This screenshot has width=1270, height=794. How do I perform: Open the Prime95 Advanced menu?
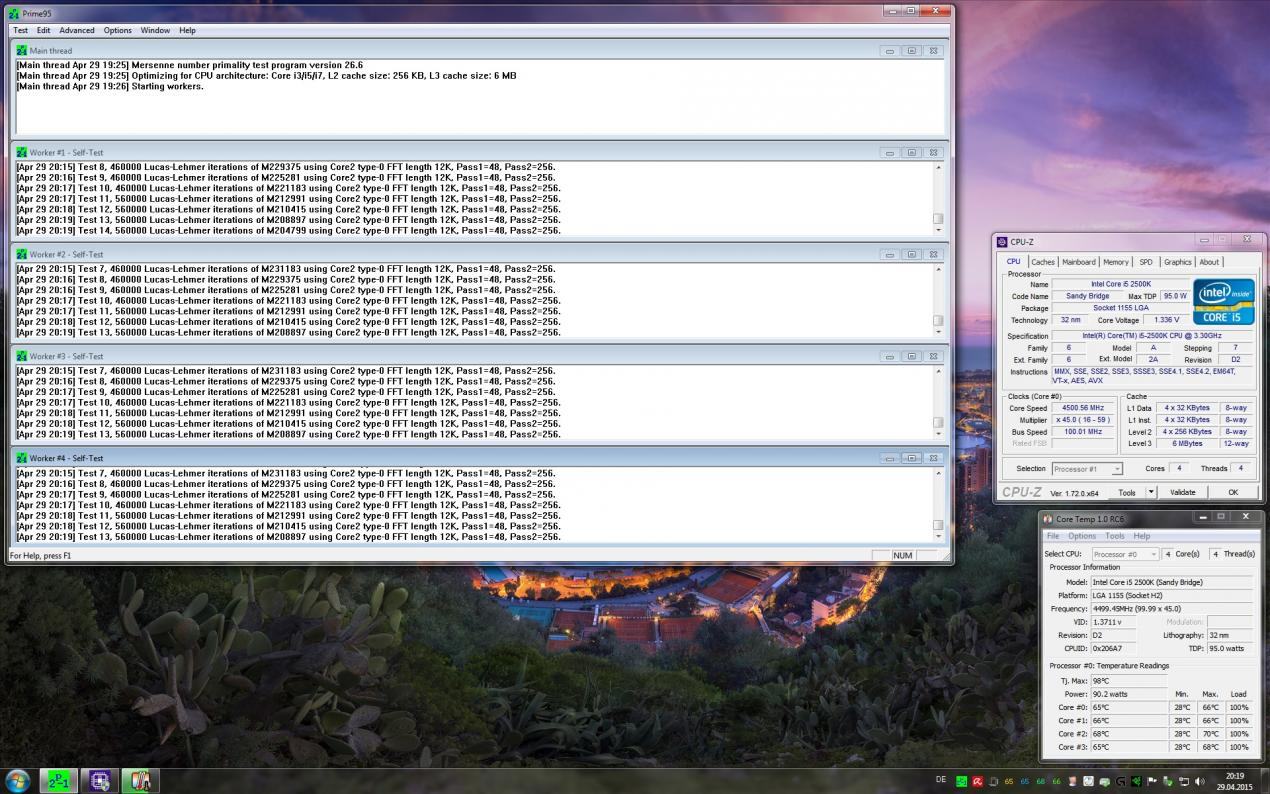click(x=77, y=30)
